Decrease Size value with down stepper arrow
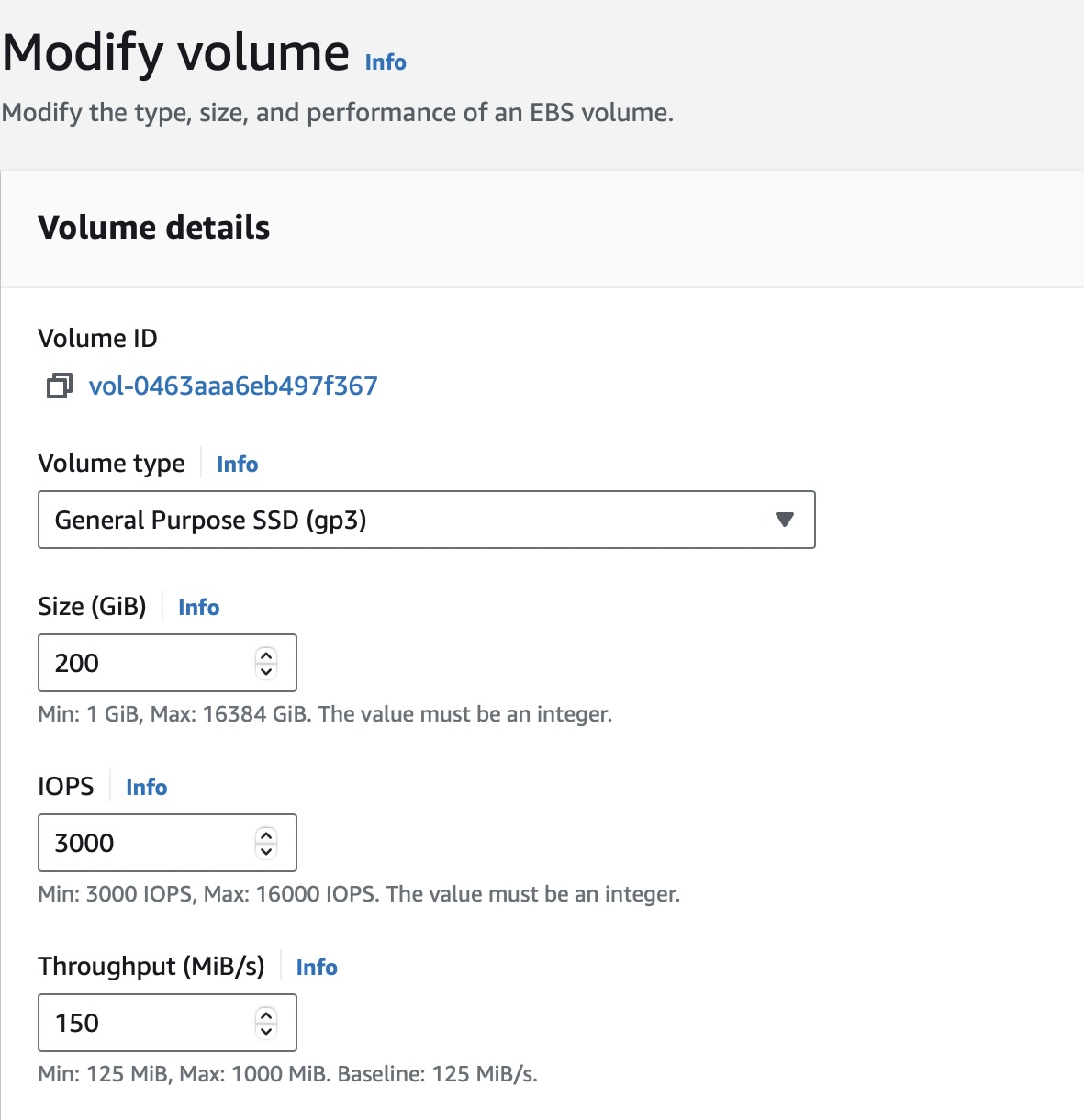1084x1120 pixels. (x=266, y=671)
